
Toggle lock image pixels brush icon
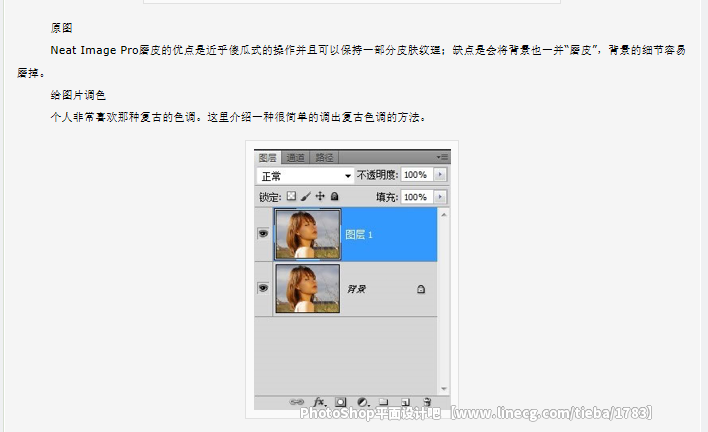306,196
